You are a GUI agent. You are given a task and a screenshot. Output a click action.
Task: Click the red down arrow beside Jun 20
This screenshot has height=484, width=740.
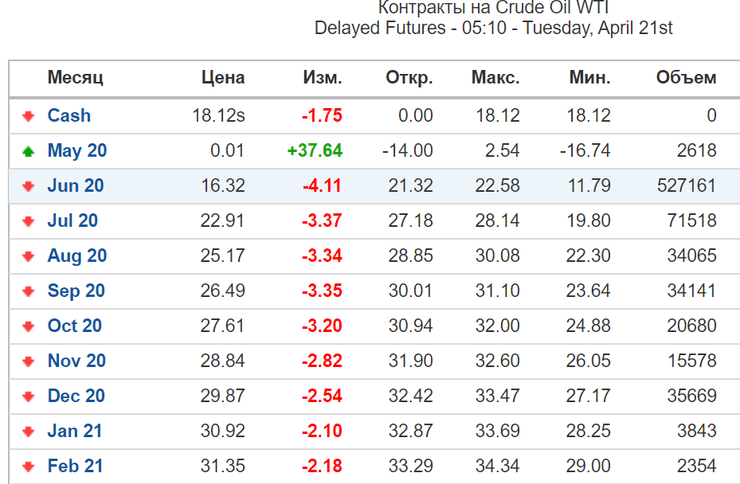tap(28, 186)
